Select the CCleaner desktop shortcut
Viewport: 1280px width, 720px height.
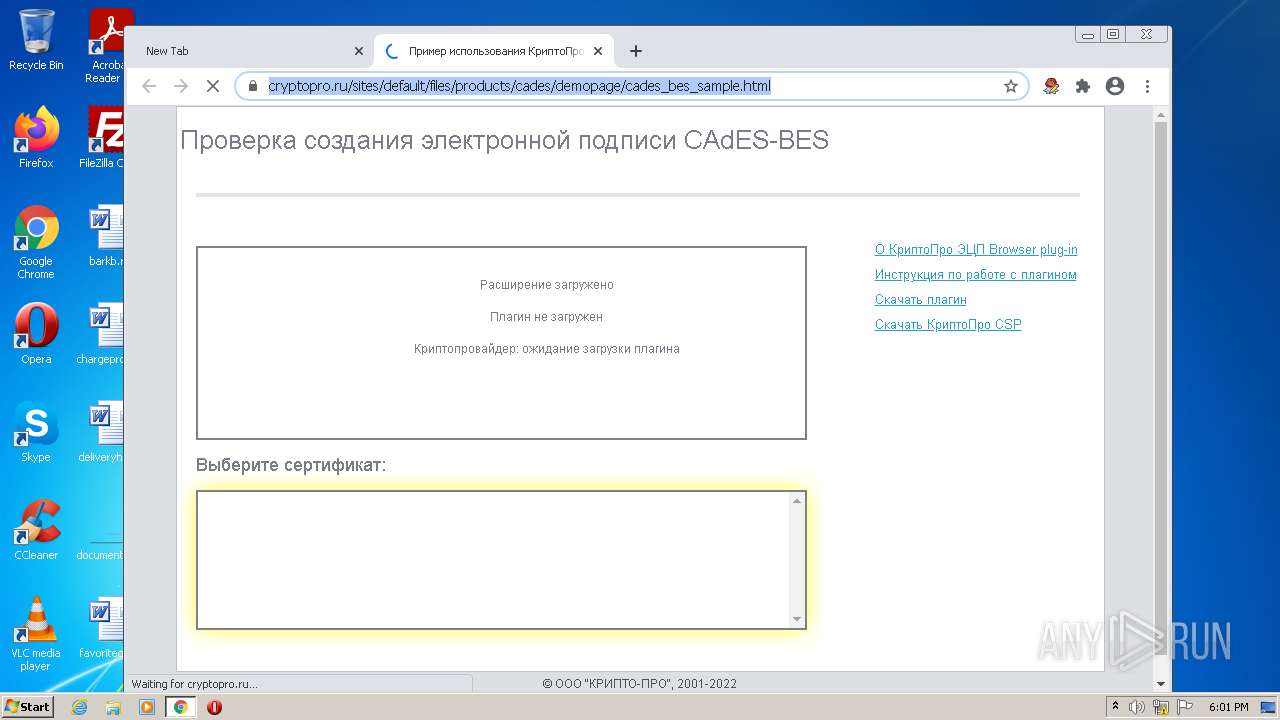(x=36, y=529)
